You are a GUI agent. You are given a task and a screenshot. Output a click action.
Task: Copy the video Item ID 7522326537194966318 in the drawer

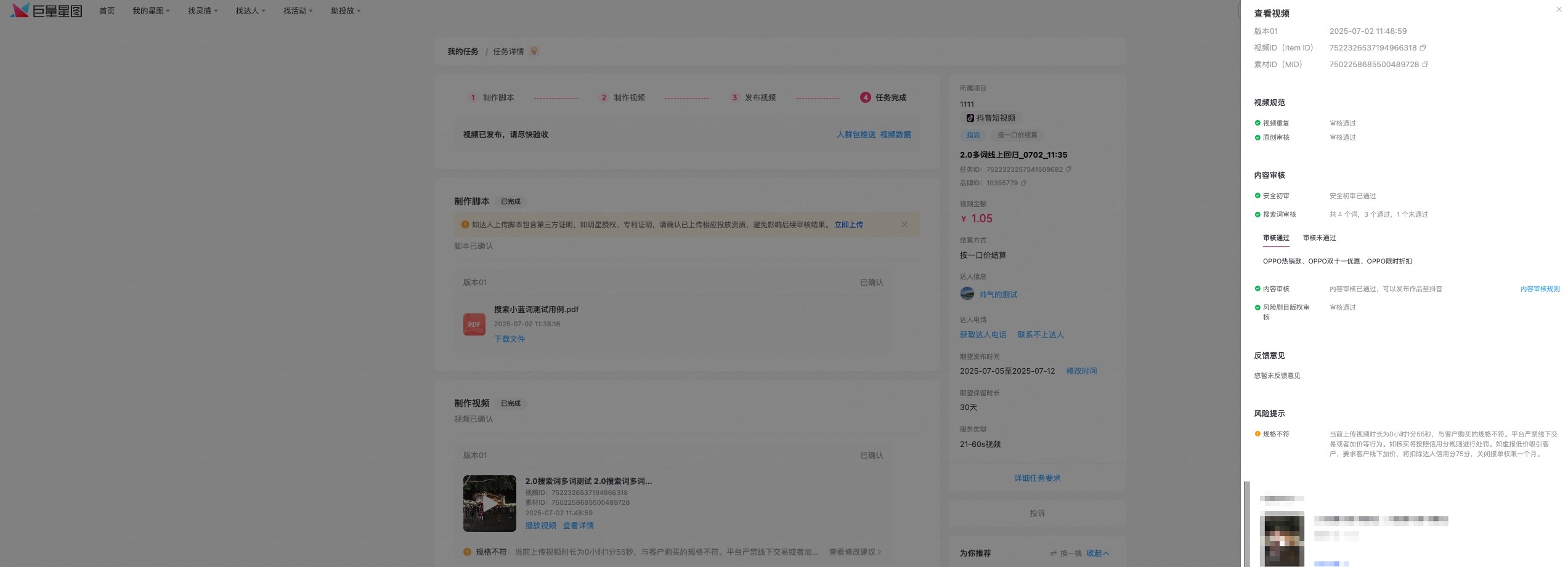1423,48
